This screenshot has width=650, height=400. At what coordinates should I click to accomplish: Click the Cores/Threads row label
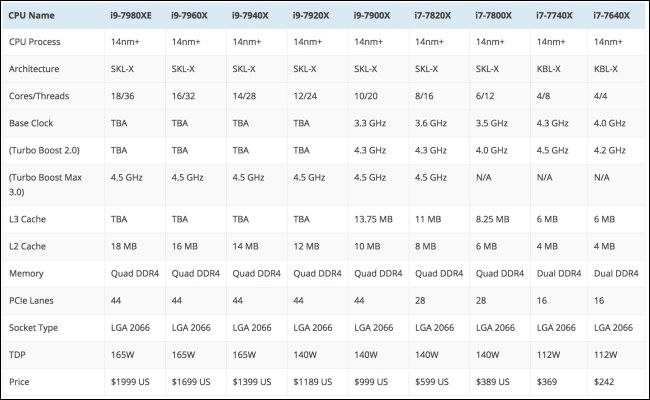click(39, 96)
